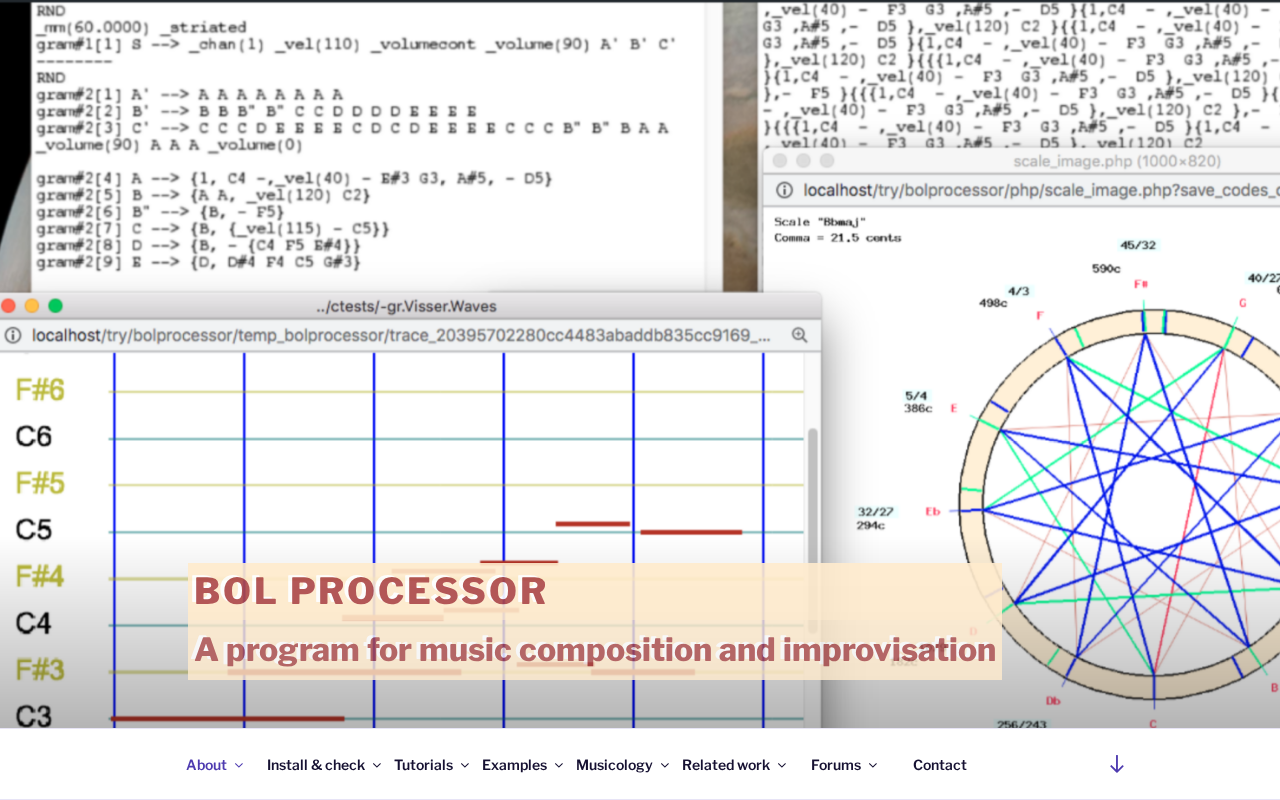Expand the Related work chevron
Screen dimensions: 1280x800
pos(782,766)
